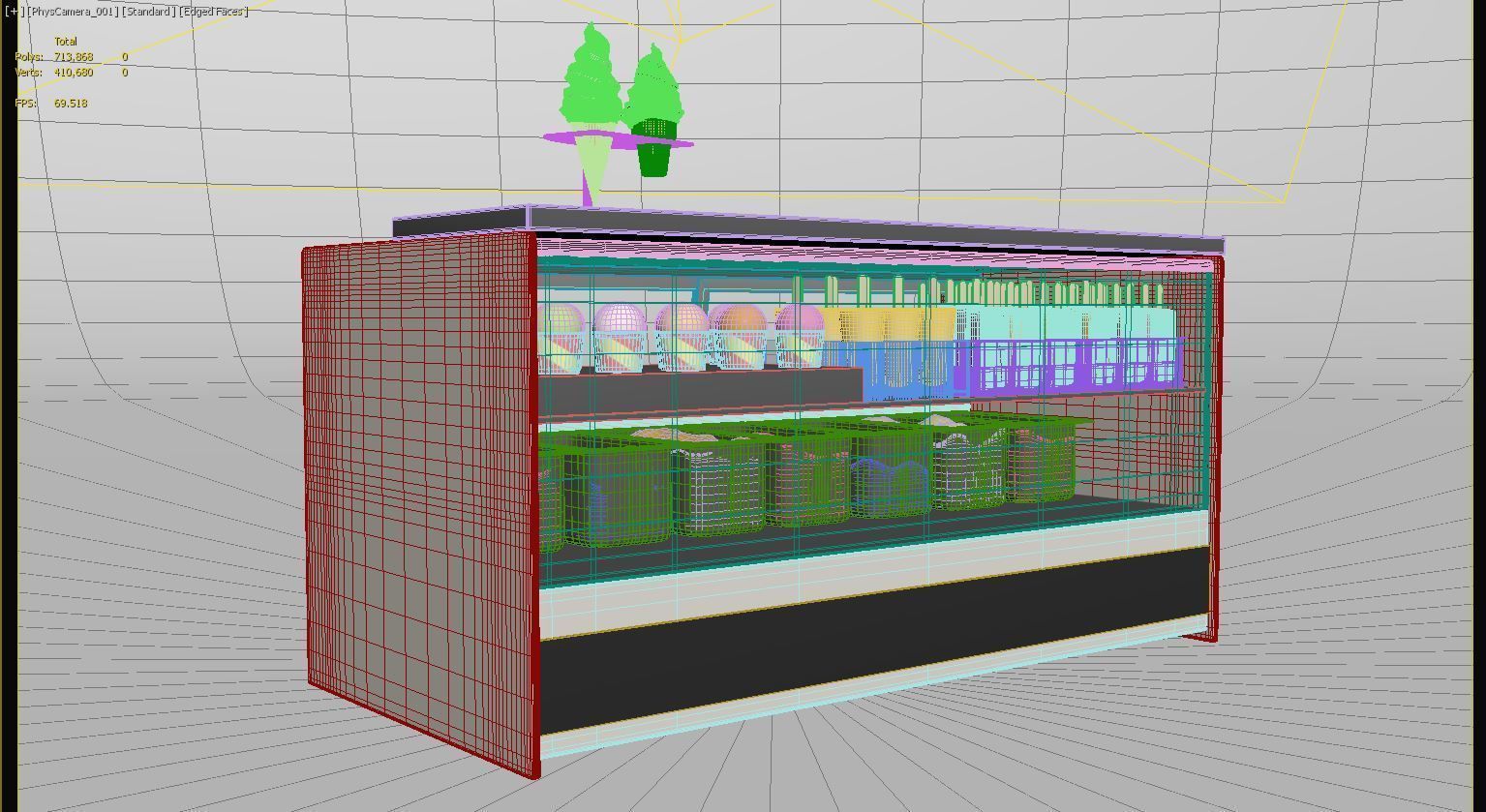Click the Total statistics column header

pos(66,42)
